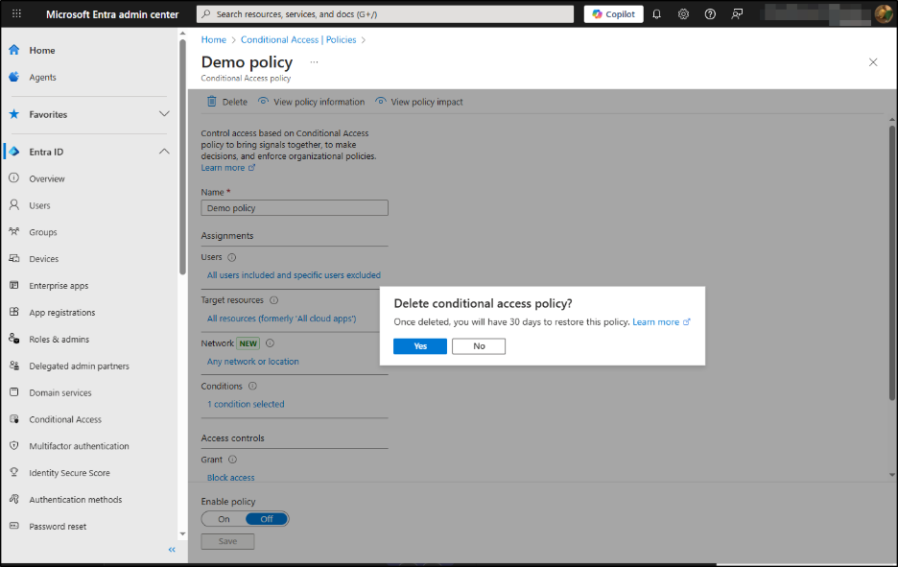Click the Delete trash icon
The width and height of the screenshot is (898, 567).
(x=211, y=101)
